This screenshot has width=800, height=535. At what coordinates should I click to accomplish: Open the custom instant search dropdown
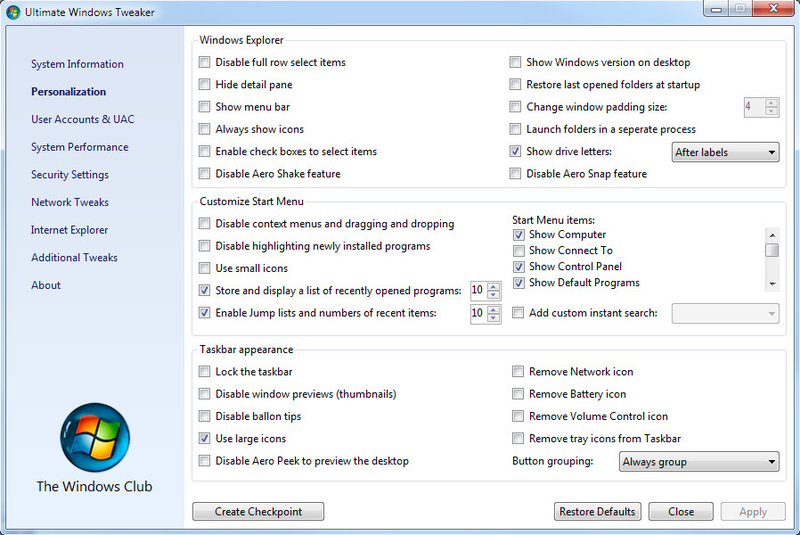pyautogui.click(x=725, y=313)
